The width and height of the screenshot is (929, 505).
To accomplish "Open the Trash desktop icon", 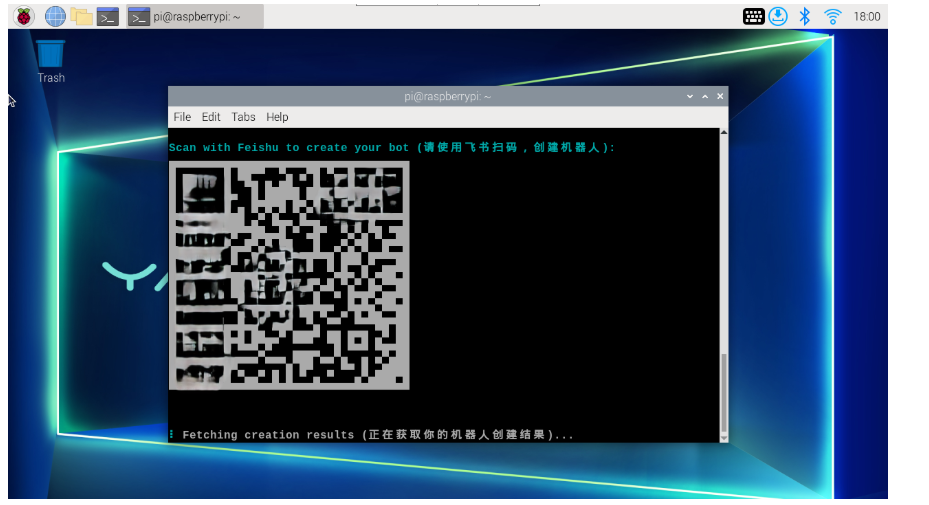I will (51, 61).
